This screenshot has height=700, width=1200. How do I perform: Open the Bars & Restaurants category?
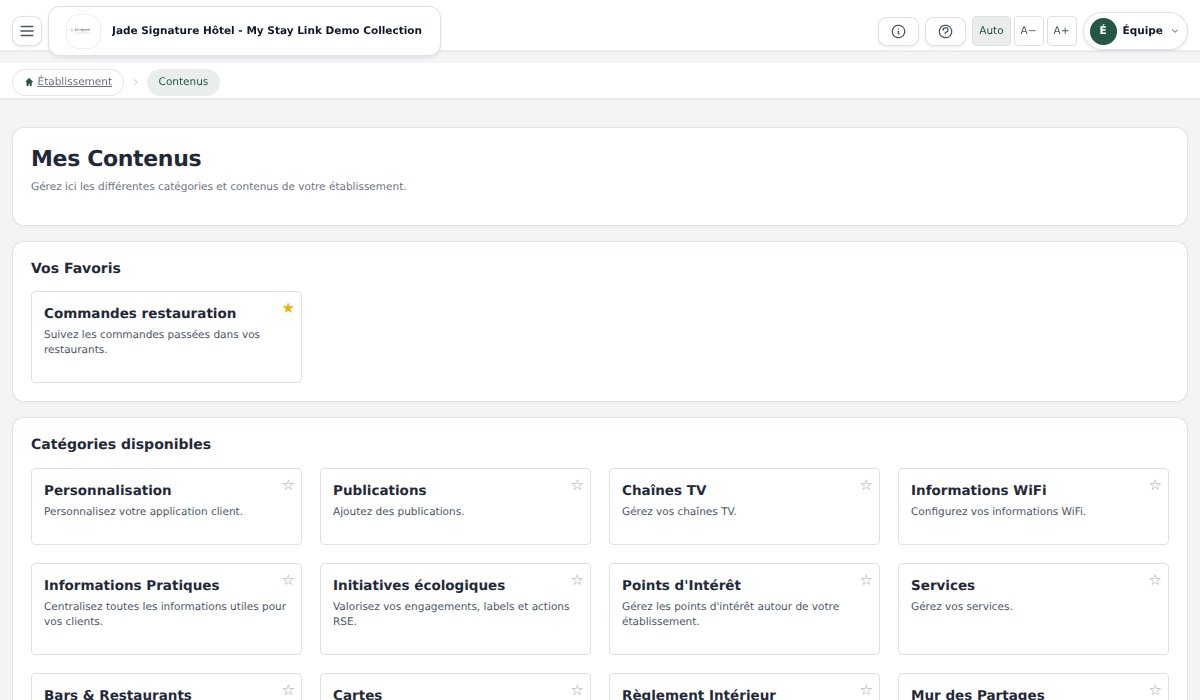[166, 687]
